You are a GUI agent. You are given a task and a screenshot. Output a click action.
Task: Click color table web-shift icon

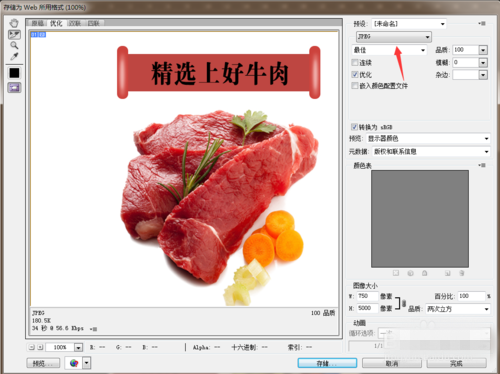click(x=410, y=273)
